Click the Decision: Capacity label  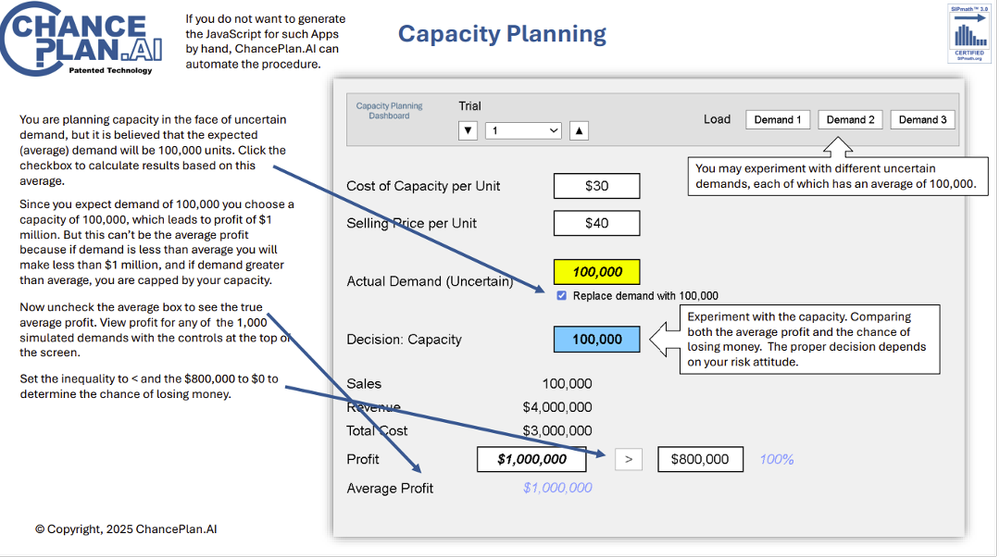click(404, 339)
